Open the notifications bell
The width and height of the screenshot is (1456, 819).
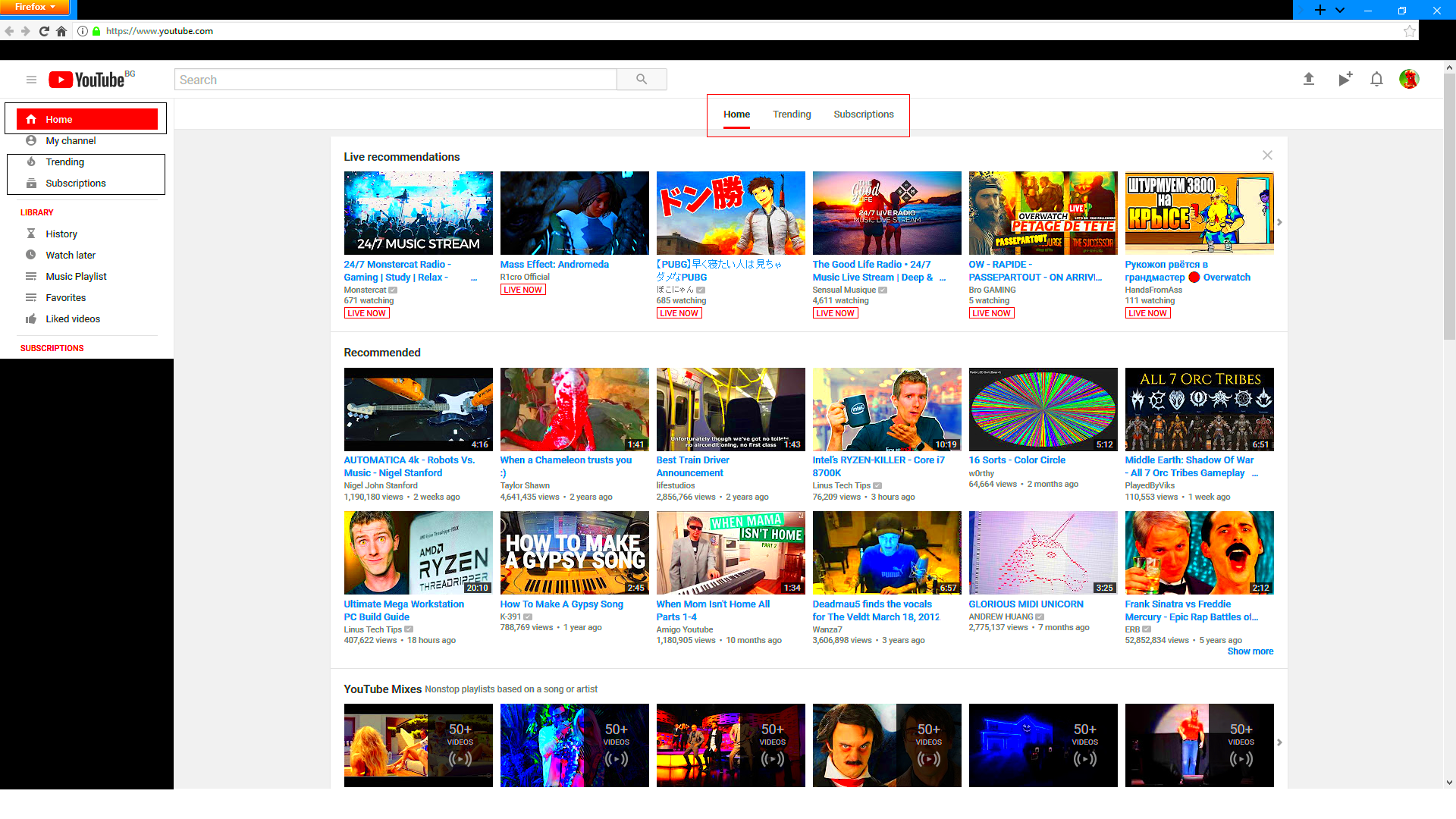point(1376,79)
